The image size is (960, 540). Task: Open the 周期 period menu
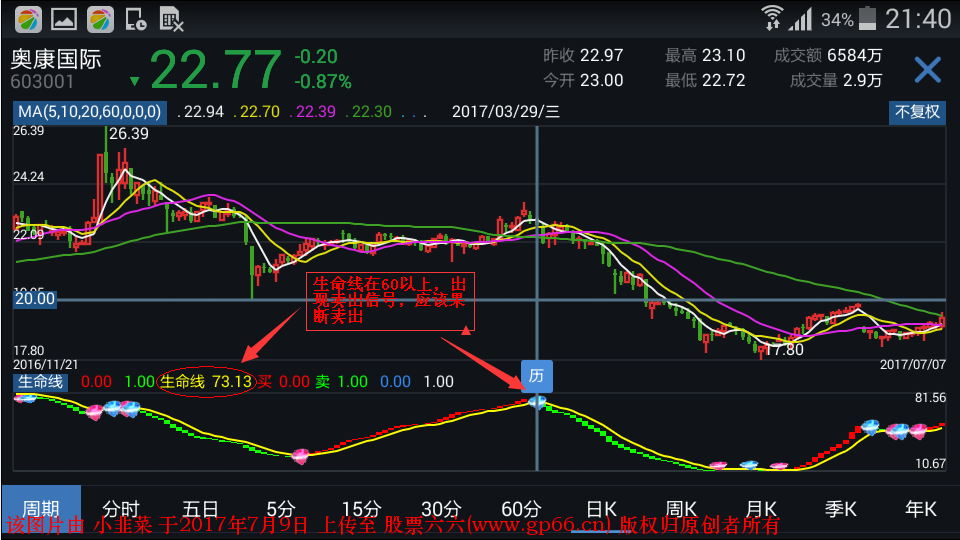pyautogui.click(x=41, y=508)
